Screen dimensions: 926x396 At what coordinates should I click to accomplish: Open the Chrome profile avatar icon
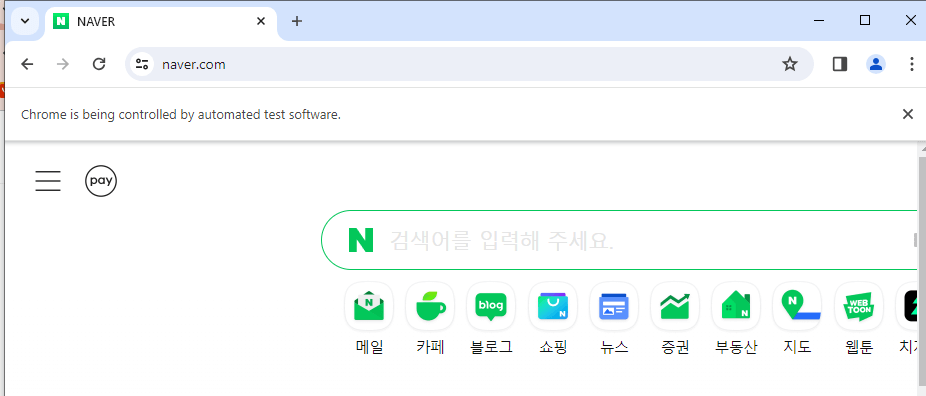click(876, 64)
